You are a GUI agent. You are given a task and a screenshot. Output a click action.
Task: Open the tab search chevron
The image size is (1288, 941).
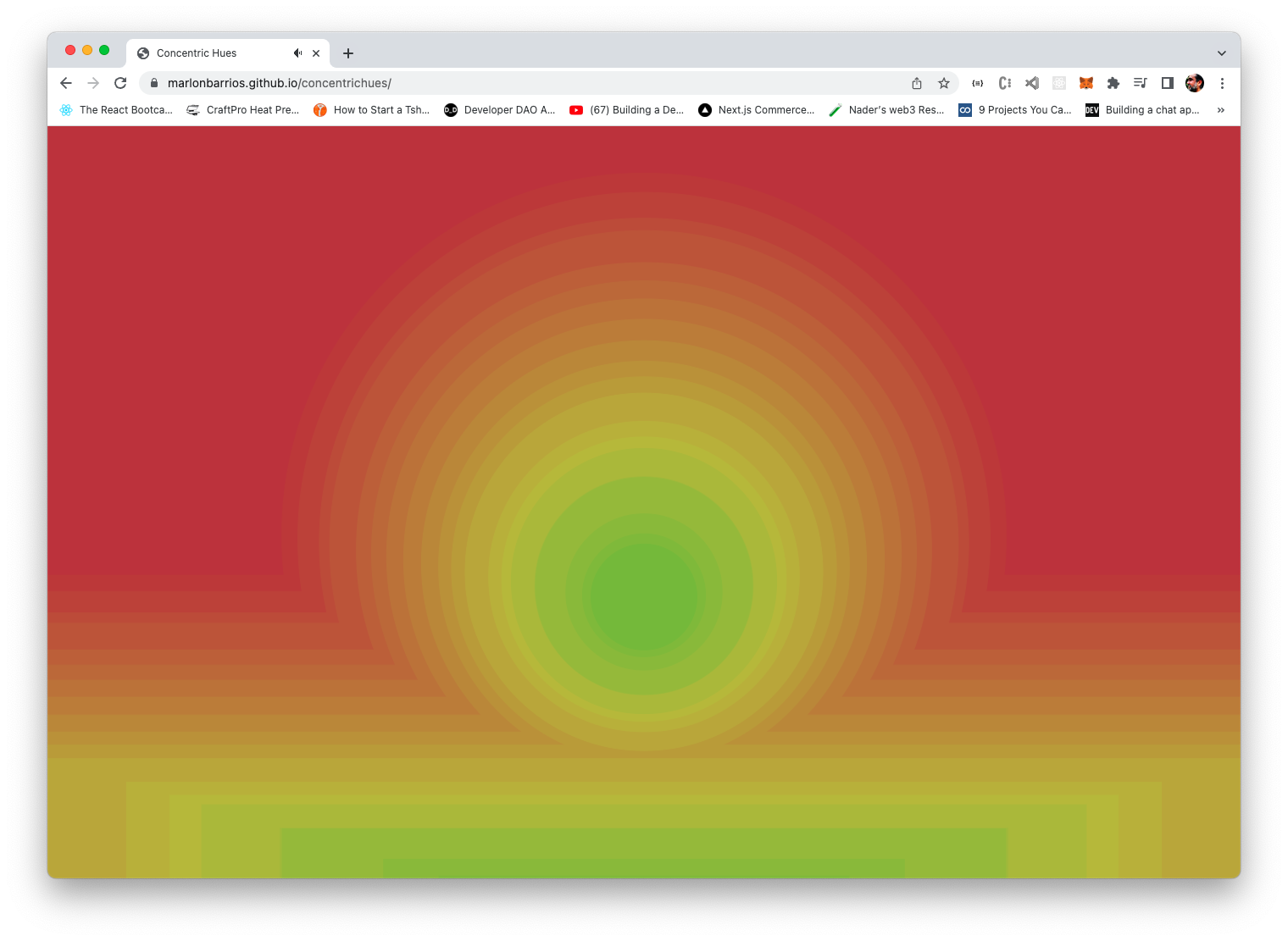click(x=1221, y=53)
